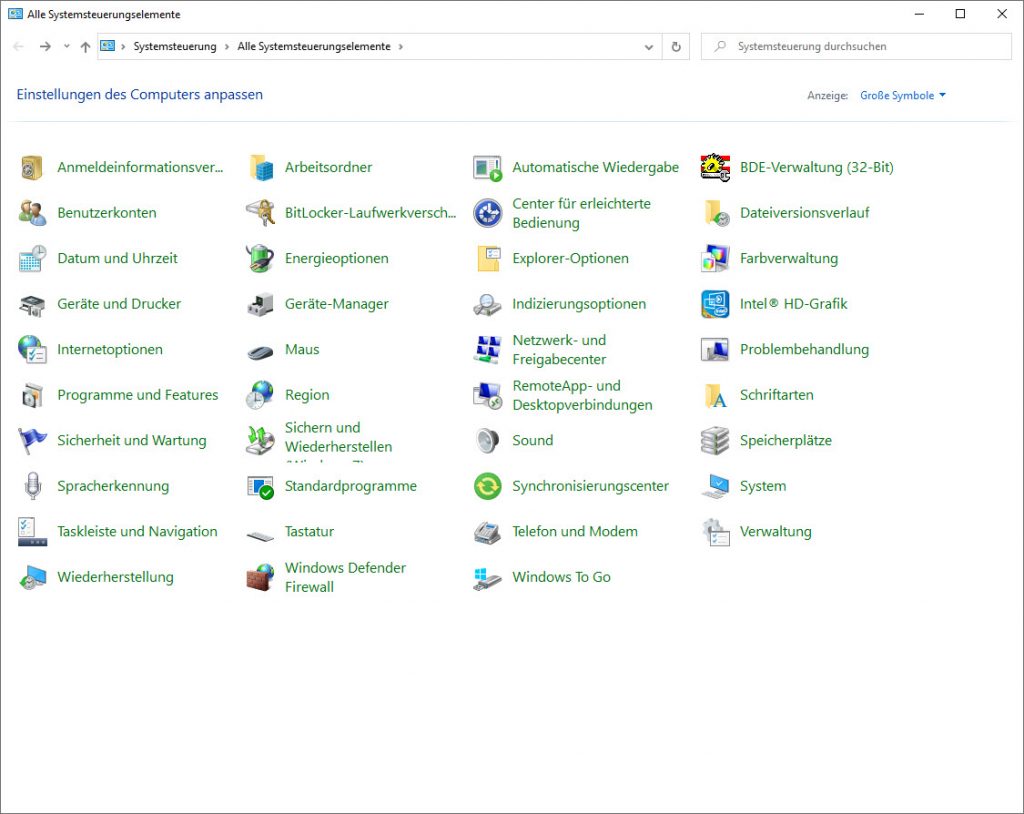Click the Arbeitsordner folder icon
1024x814 pixels.
tap(261, 167)
